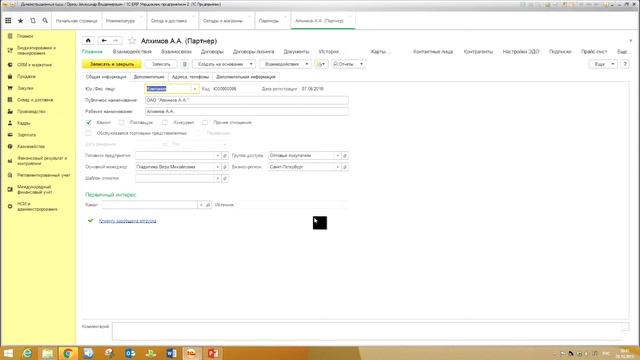Image resolution: width=640 pixels, height=360 pixels.
Task: Open the Еще dropdown in toolbar
Action: pos(603,64)
